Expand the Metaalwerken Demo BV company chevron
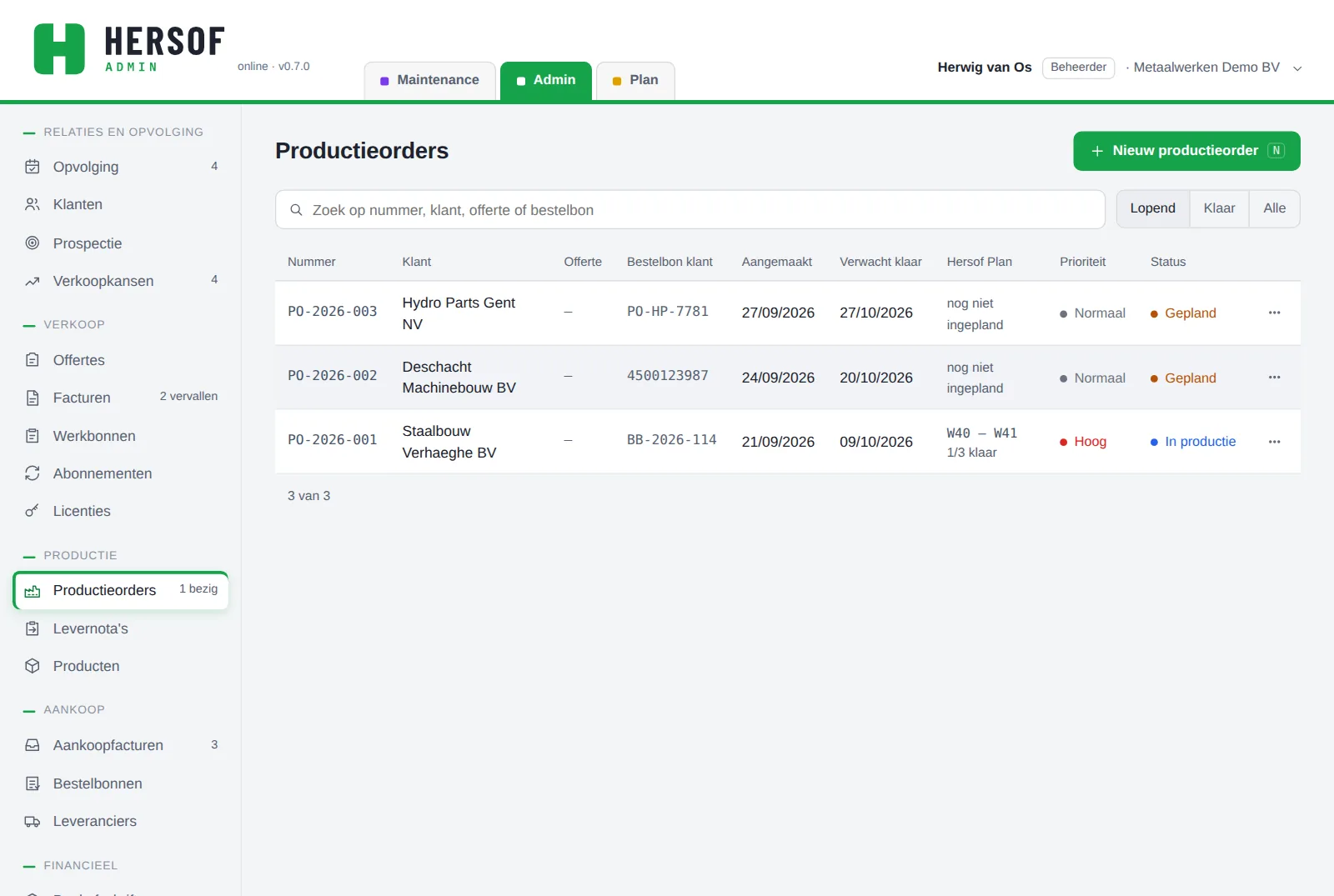 [x=1297, y=68]
